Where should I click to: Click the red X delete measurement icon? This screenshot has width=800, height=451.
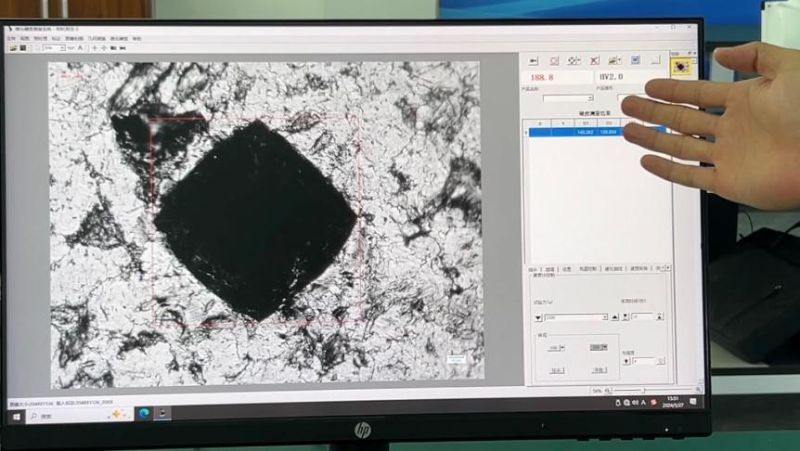click(x=594, y=61)
